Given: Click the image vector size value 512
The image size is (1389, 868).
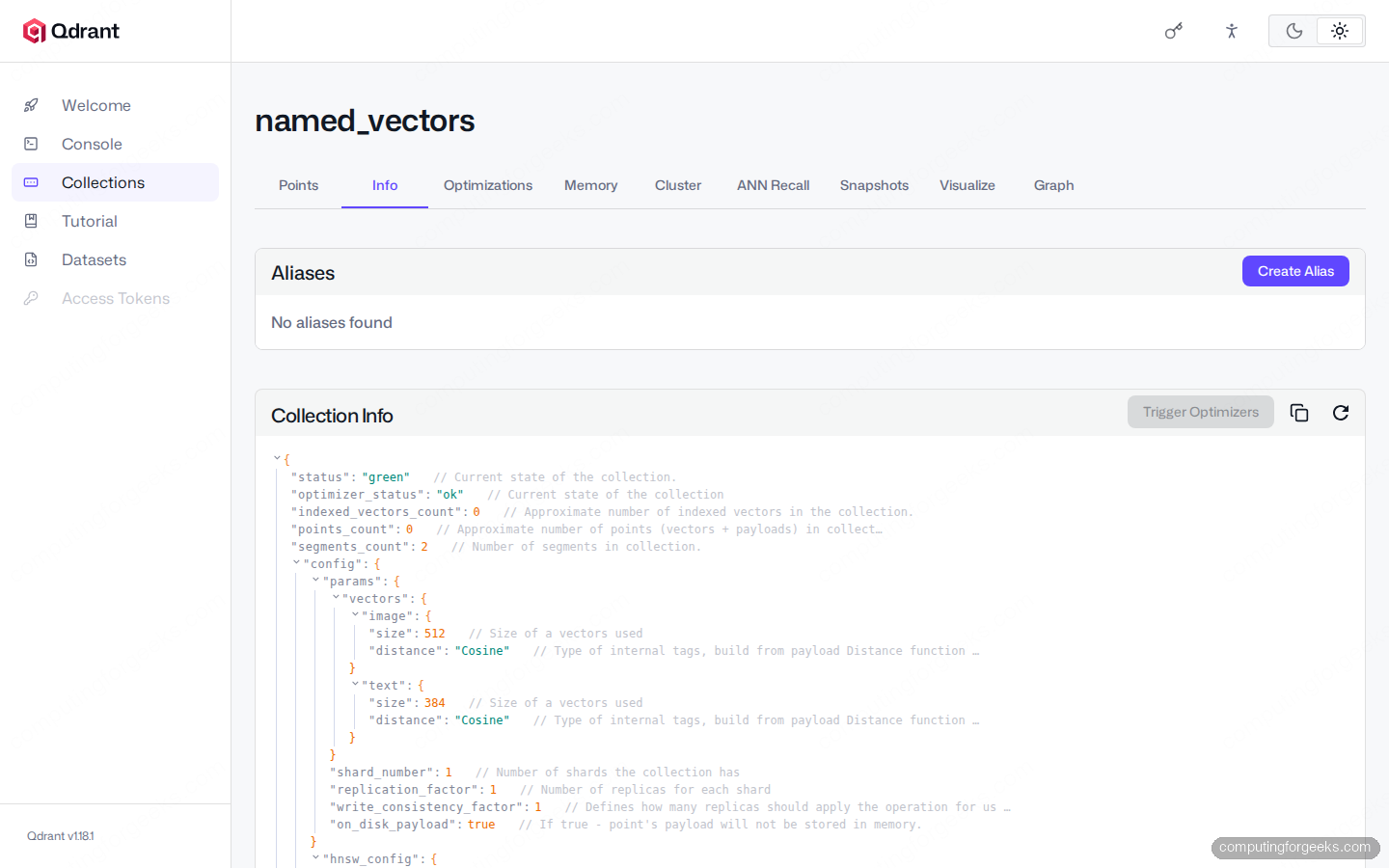Looking at the screenshot, I should tap(435, 634).
